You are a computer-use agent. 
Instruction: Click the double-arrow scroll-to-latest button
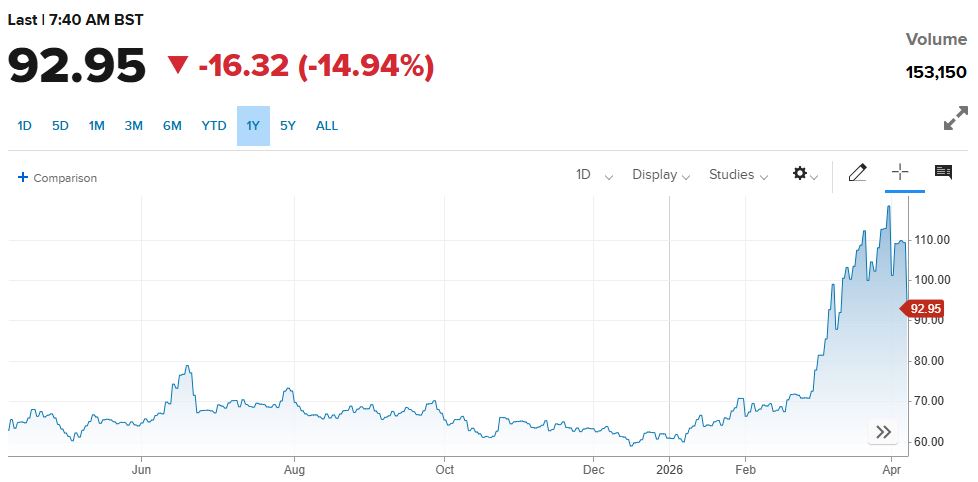883,432
